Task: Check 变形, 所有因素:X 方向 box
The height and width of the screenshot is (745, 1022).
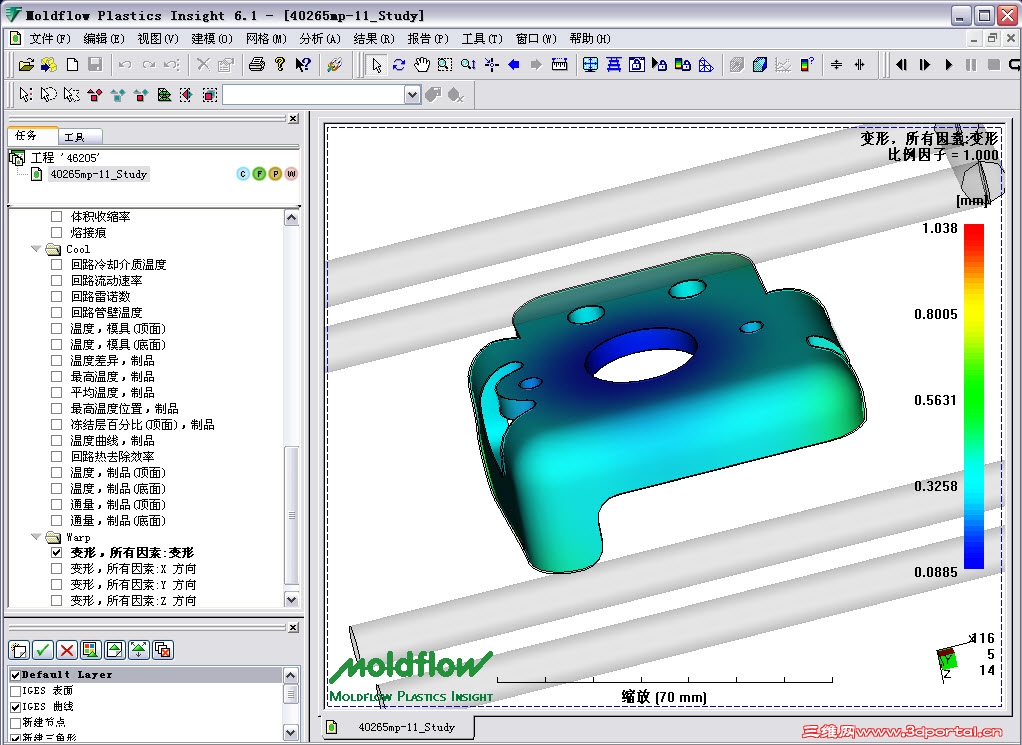Action: click(57, 568)
